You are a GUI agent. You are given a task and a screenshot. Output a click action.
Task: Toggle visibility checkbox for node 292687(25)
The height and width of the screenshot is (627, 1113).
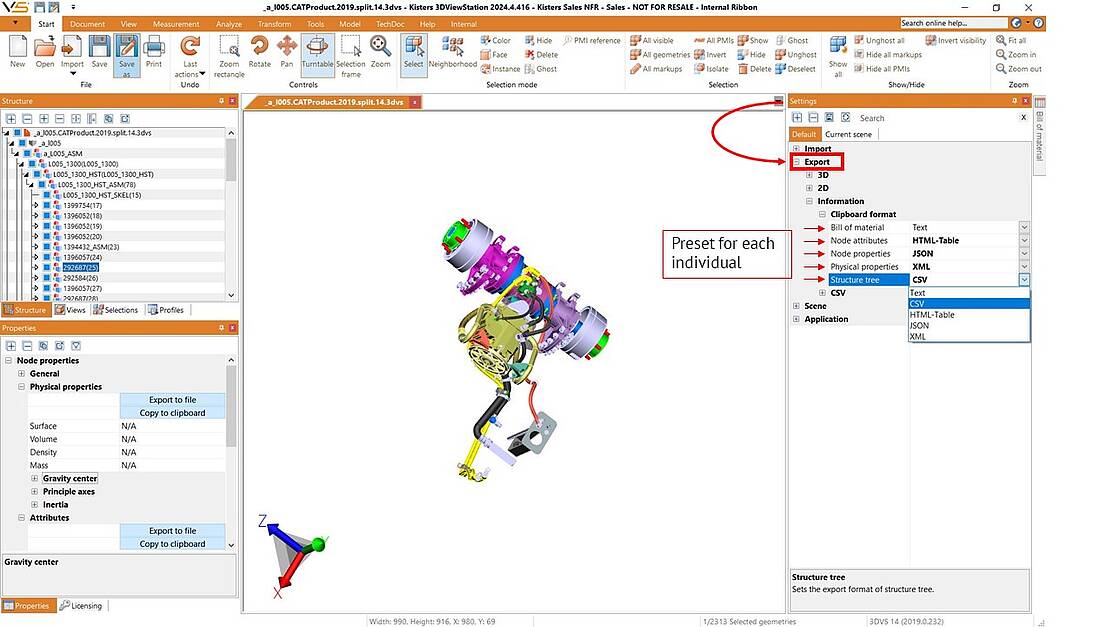[x=46, y=268]
